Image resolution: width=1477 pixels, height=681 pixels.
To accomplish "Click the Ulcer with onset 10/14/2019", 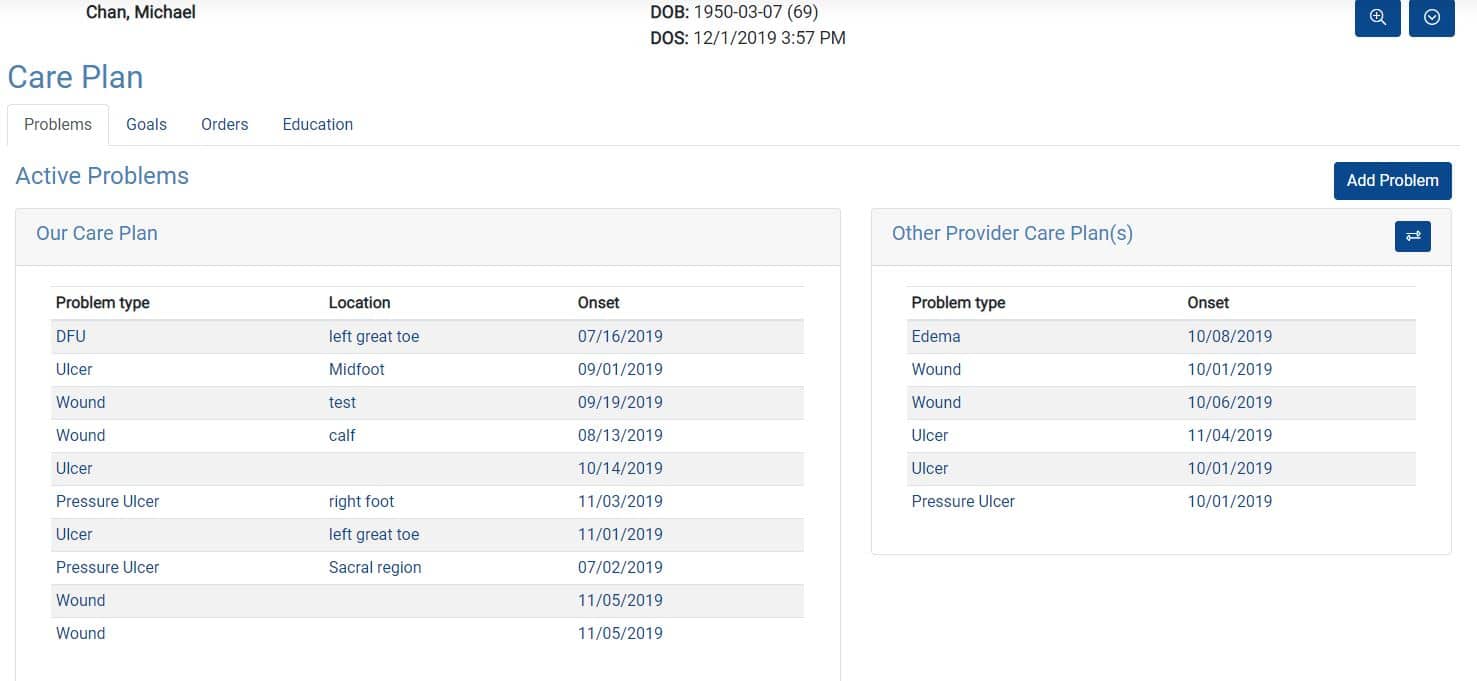I will (427, 468).
